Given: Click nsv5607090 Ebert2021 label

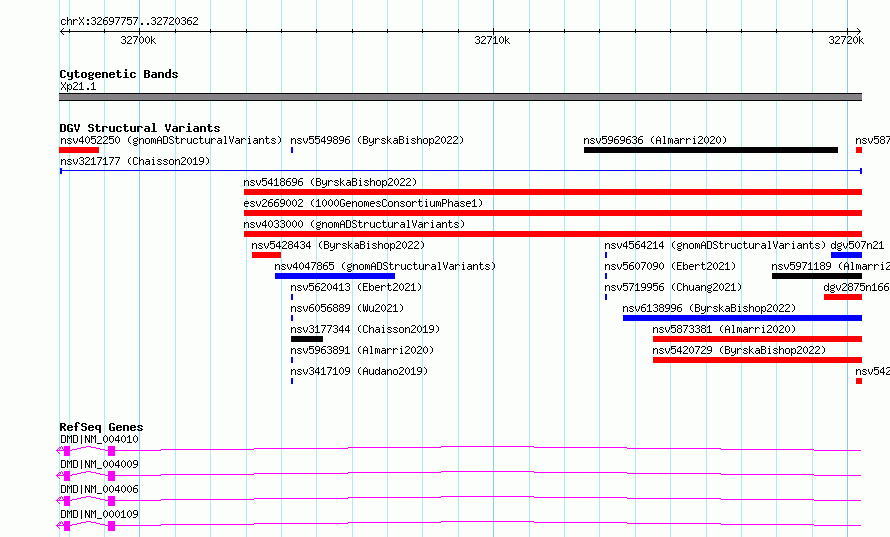Looking at the screenshot, I should (x=670, y=266).
